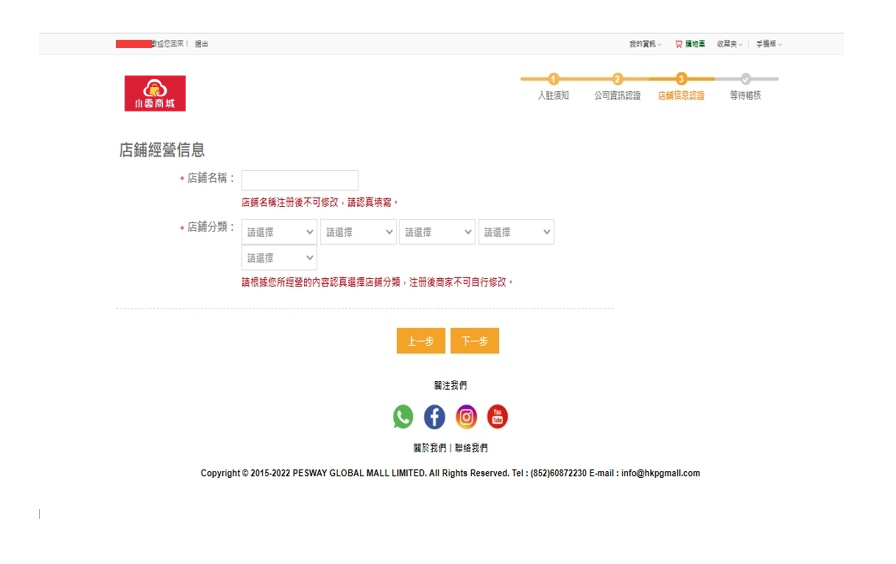Open the 聯絡我們 link
The width and height of the screenshot is (896, 564).
click(471, 448)
